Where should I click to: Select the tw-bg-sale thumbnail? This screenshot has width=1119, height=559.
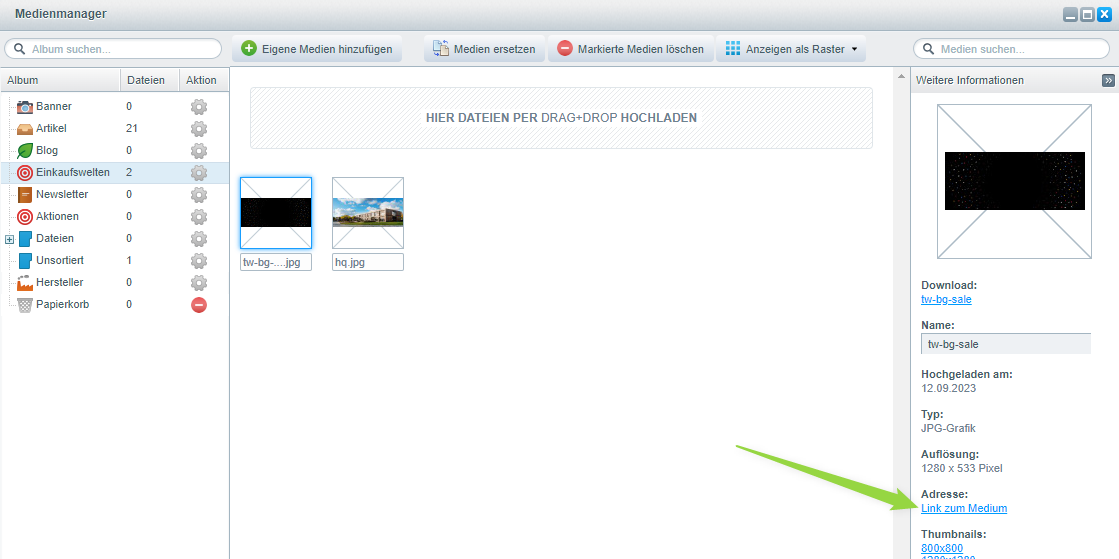click(276, 213)
